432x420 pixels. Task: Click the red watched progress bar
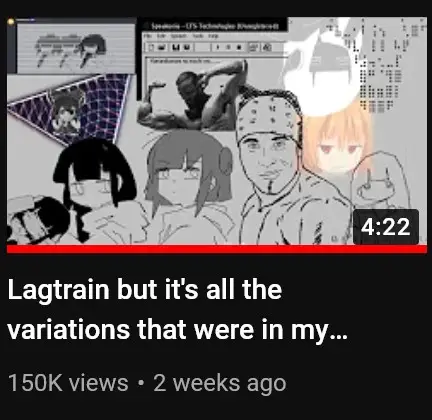tap(217, 249)
